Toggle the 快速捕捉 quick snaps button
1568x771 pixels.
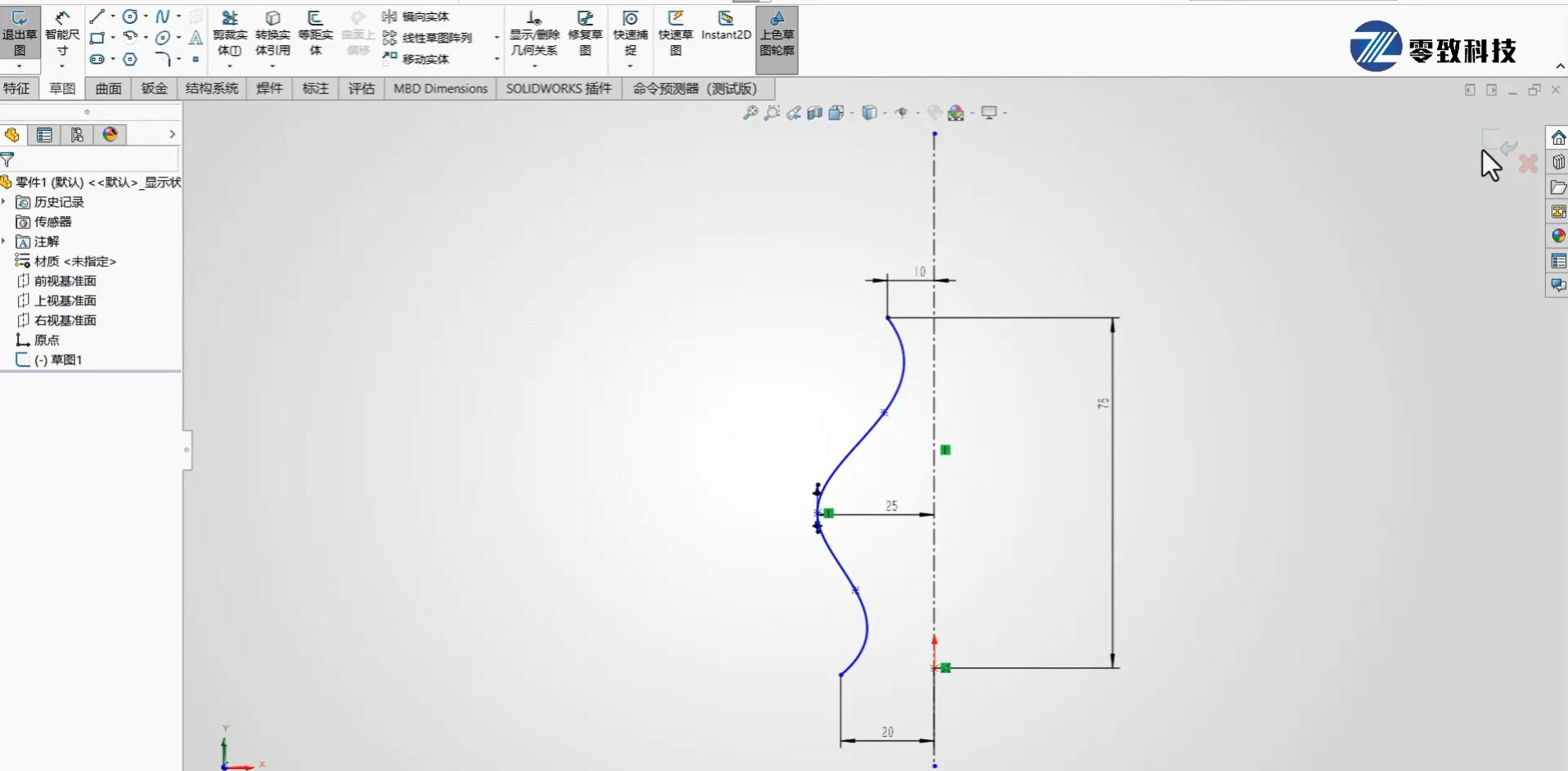coord(630,33)
